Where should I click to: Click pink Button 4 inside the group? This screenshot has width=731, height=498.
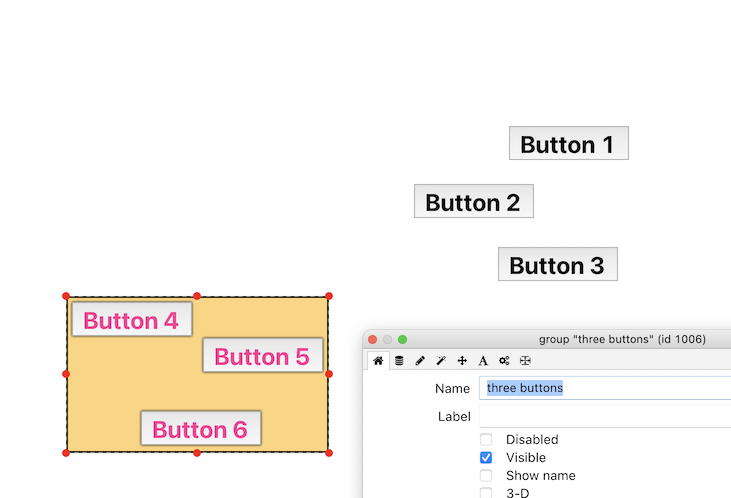point(131,320)
